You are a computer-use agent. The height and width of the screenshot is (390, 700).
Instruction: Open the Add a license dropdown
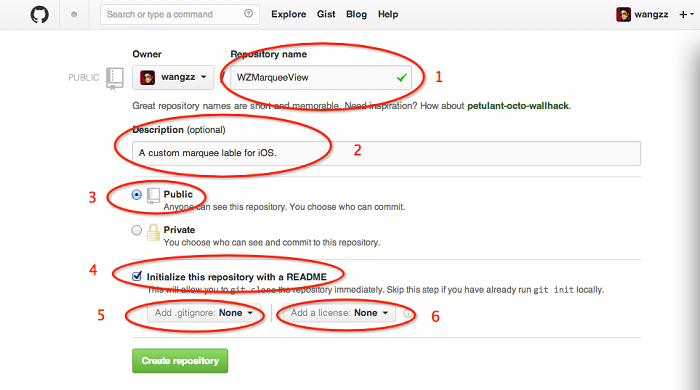pyautogui.click(x=339, y=313)
